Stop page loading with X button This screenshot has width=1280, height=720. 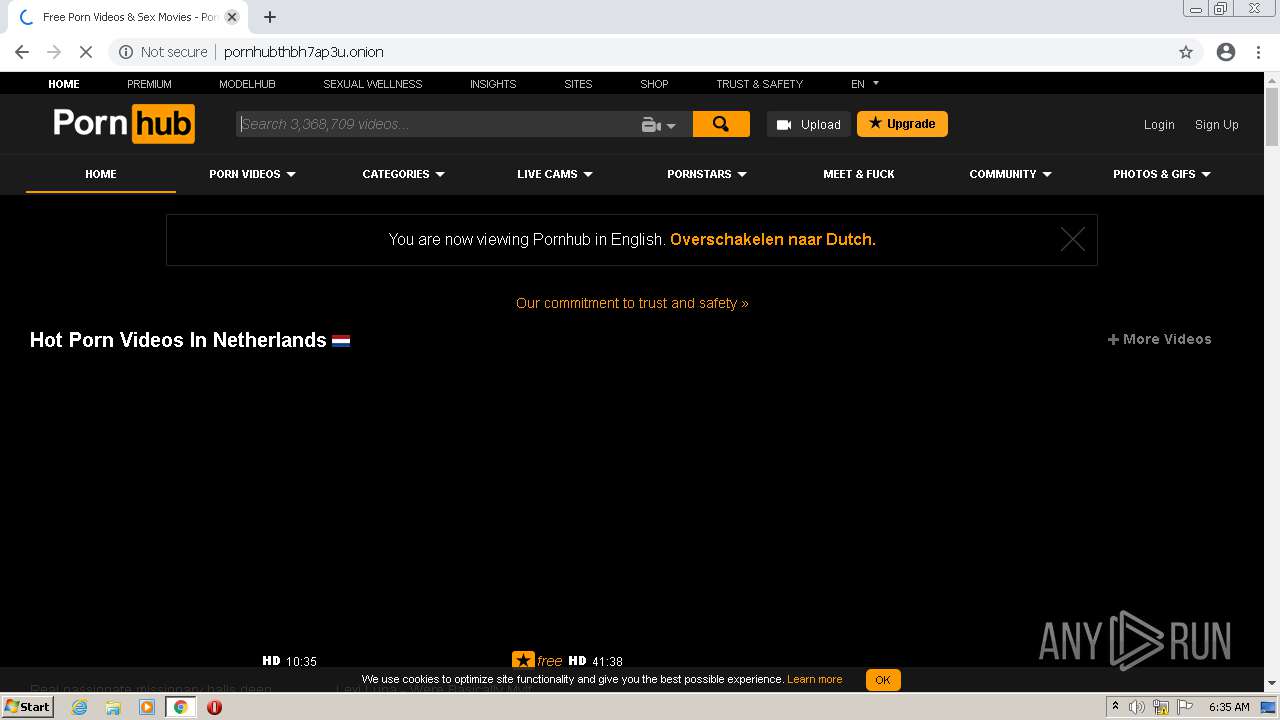tap(86, 52)
